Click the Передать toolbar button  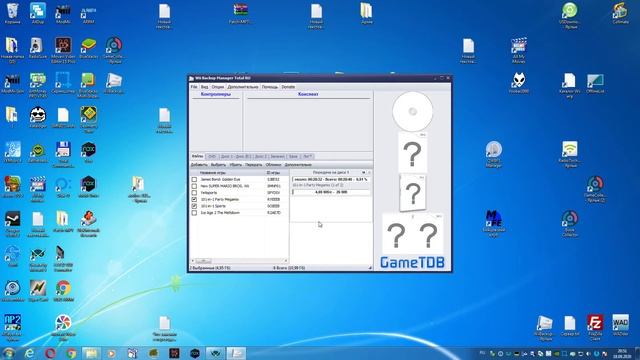pyautogui.click(x=253, y=165)
